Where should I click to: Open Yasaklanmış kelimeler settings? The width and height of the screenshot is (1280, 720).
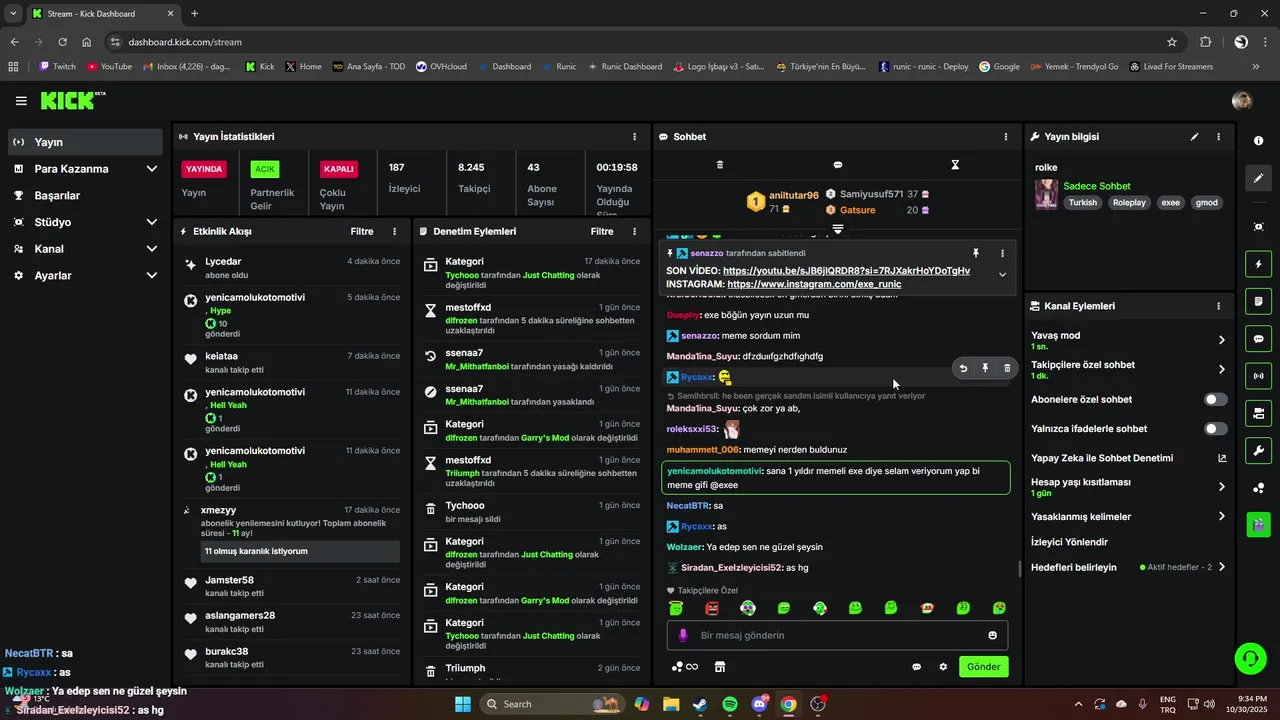pos(1128,516)
